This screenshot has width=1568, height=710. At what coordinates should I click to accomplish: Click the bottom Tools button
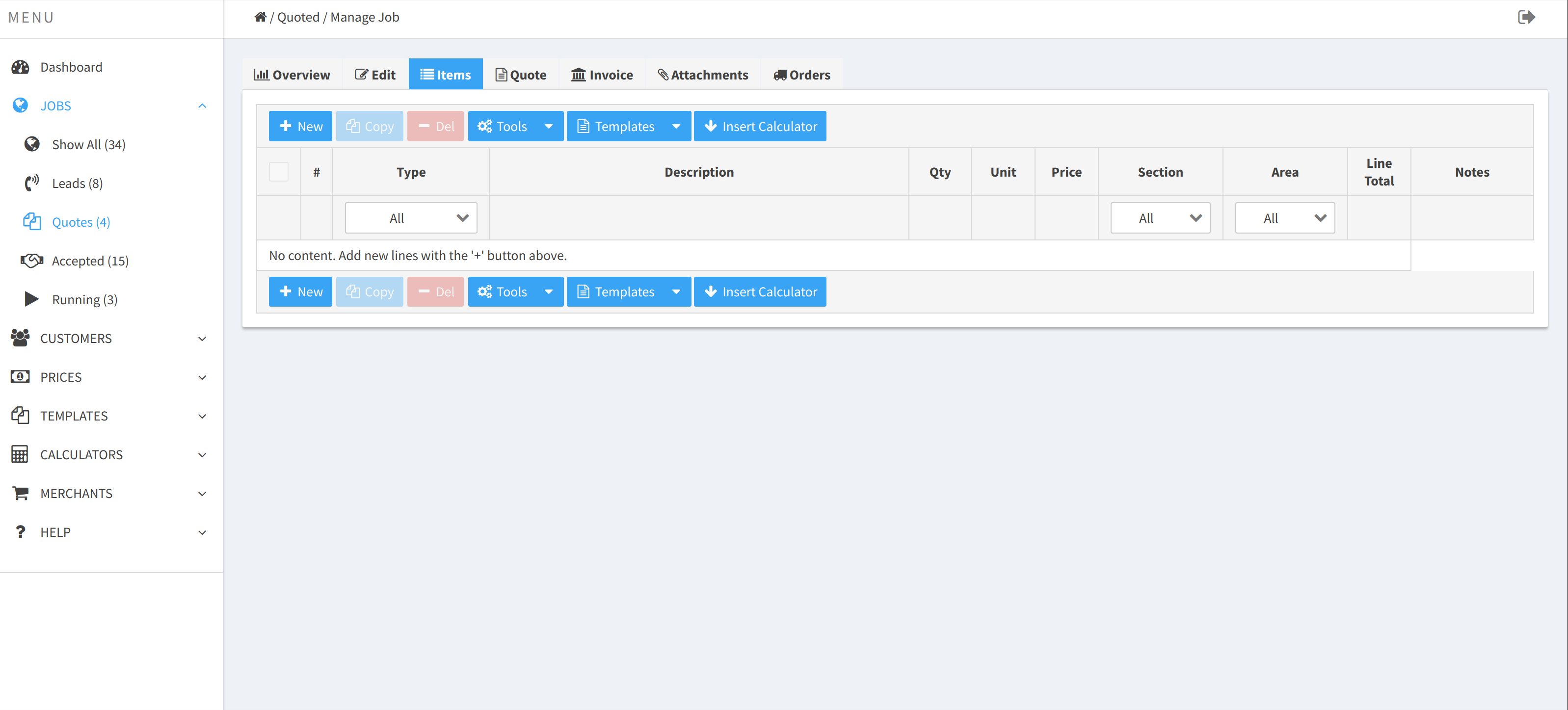(502, 292)
